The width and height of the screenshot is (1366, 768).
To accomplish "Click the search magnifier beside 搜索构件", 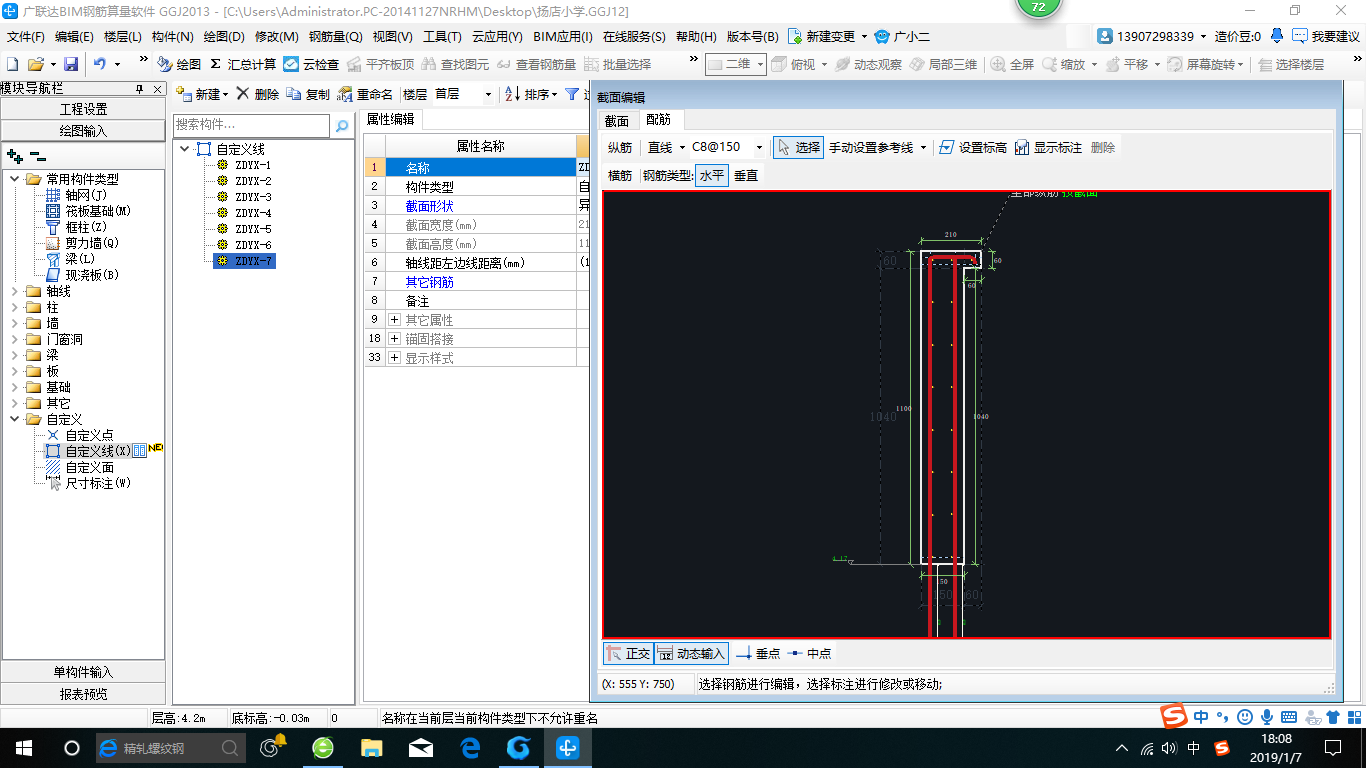I will pyautogui.click(x=342, y=126).
